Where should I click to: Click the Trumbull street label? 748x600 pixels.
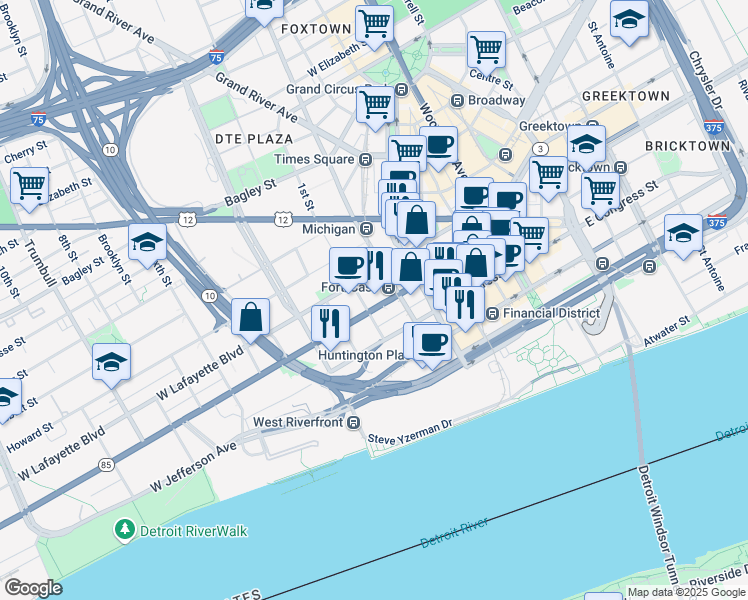[40, 263]
